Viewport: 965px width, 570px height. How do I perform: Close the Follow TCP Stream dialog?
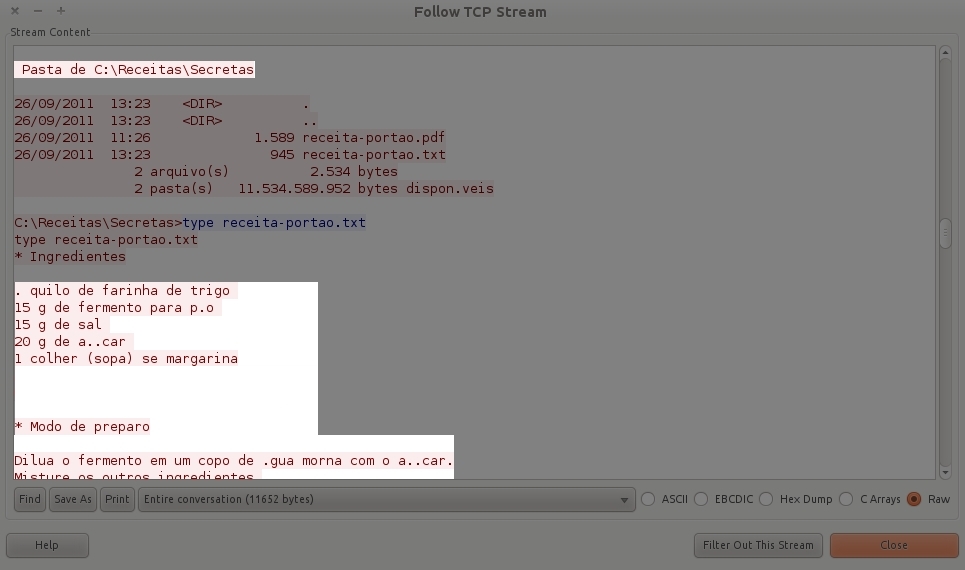click(x=894, y=545)
